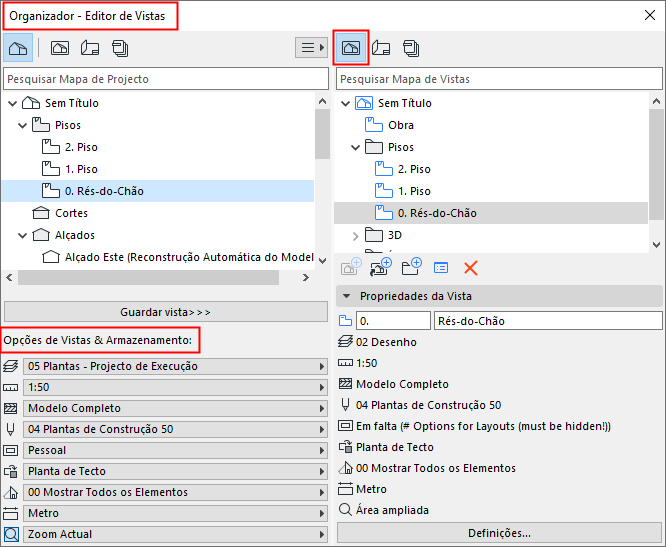Open the 00 Mostrar Todos os Elementos dropdown
The height and width of the screenshot is (547, 666).
point(175,492)
